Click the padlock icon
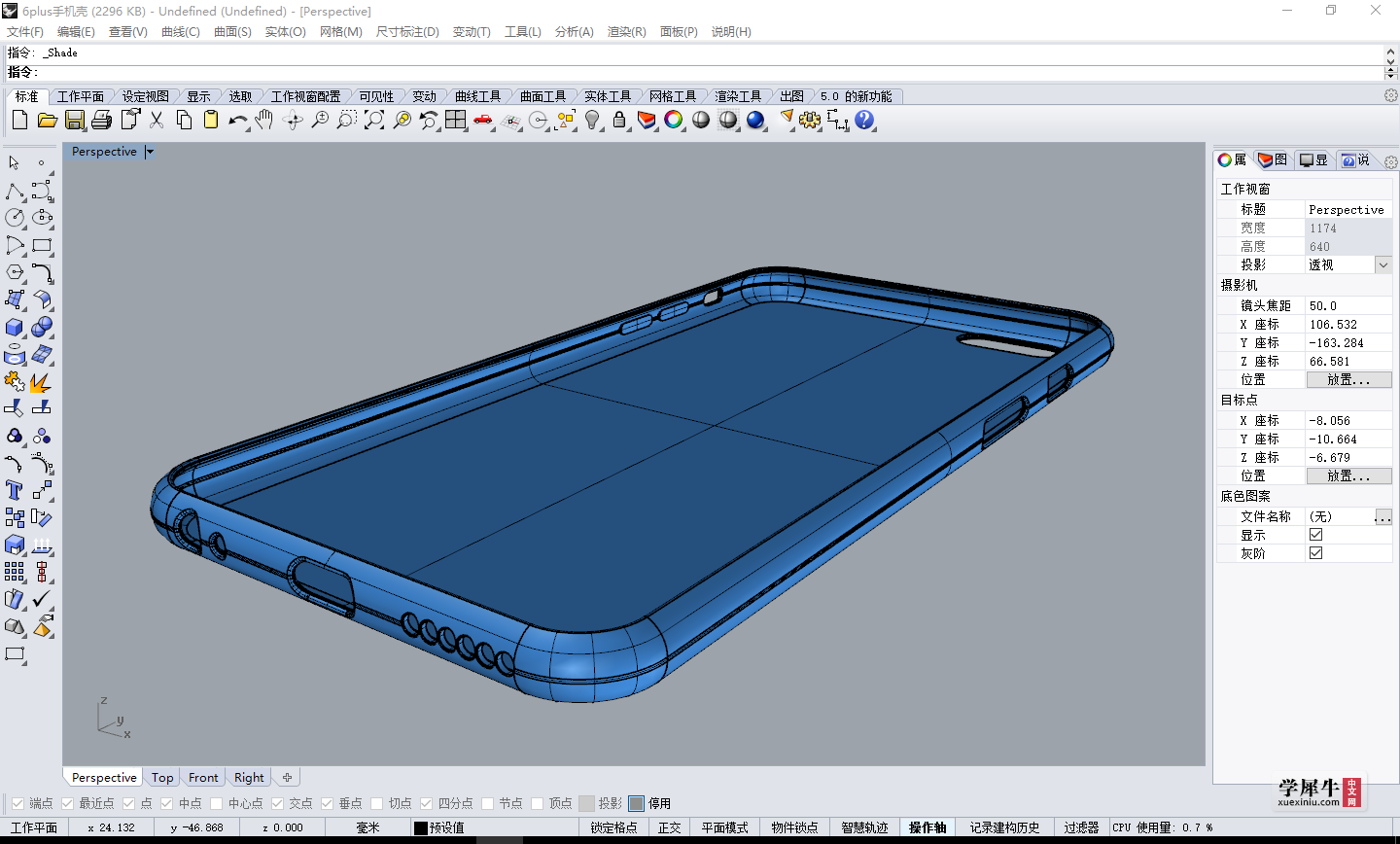Viewport: 1400px width, 844px height. click(619, 120)
